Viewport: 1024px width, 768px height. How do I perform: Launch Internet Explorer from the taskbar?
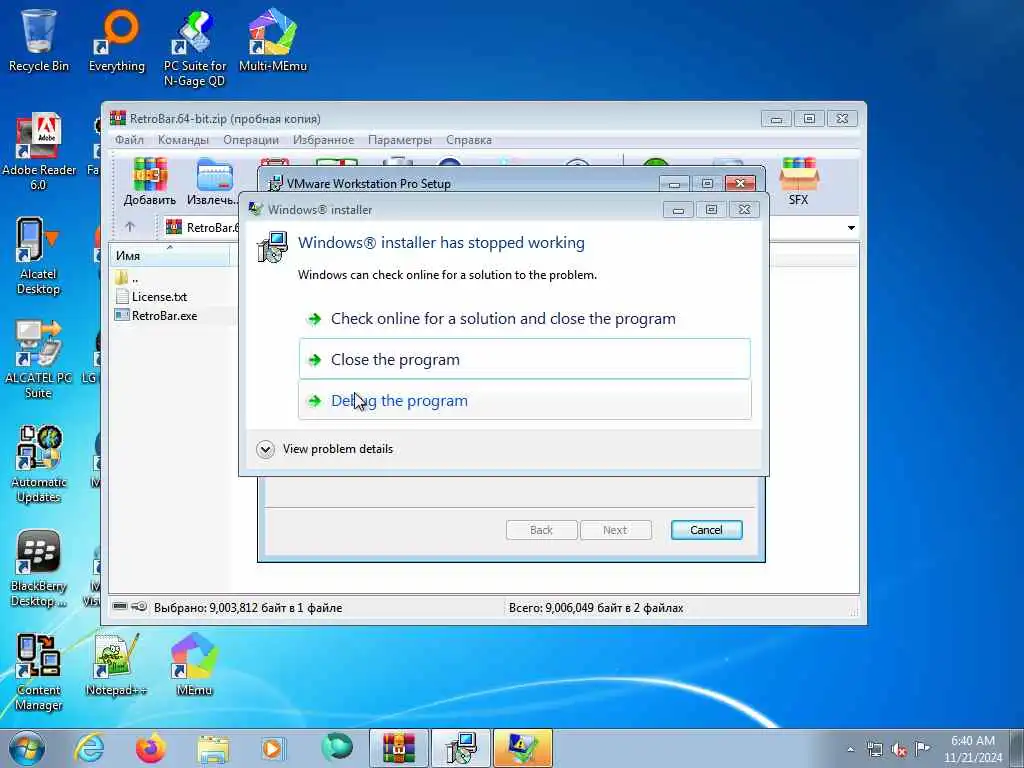88,748
